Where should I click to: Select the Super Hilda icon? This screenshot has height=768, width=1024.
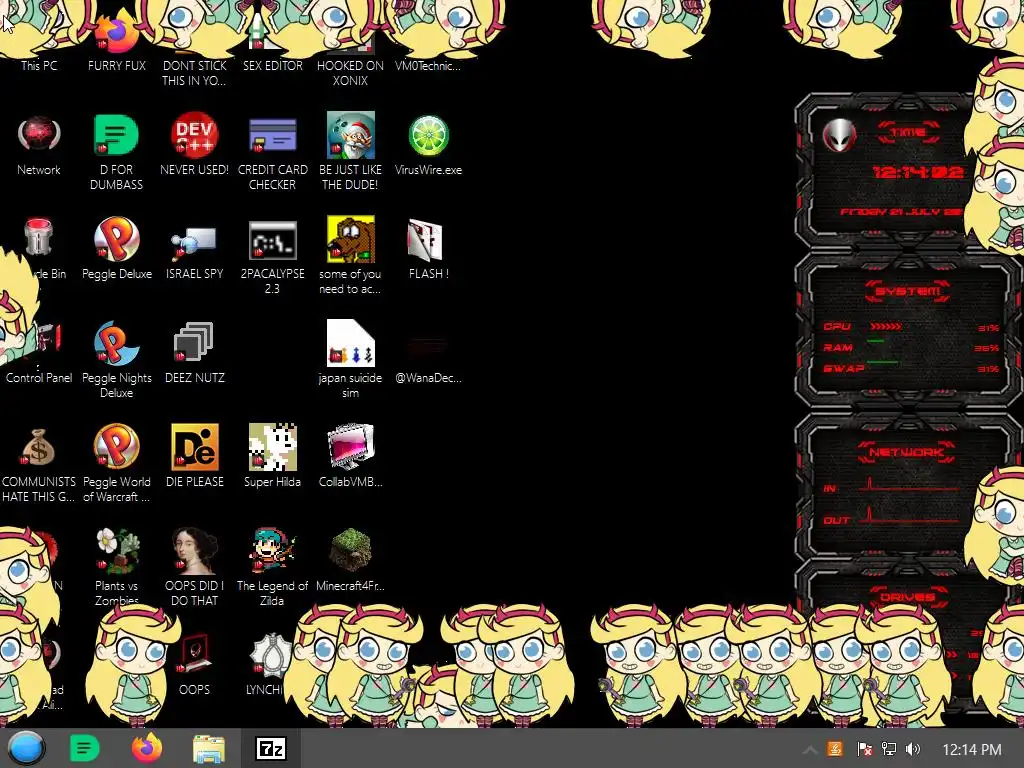(x=272, y=447)
